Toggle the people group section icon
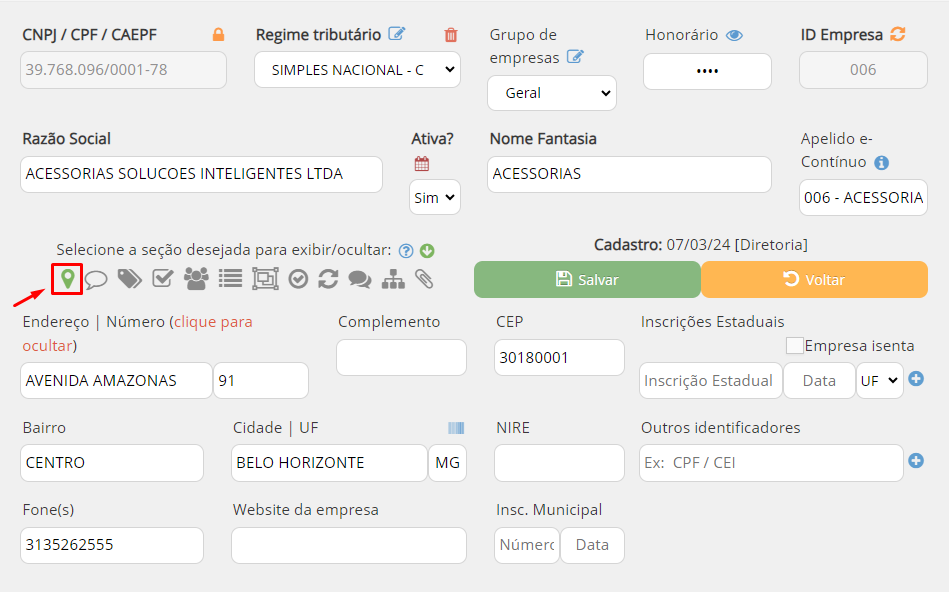 point(196,279)
